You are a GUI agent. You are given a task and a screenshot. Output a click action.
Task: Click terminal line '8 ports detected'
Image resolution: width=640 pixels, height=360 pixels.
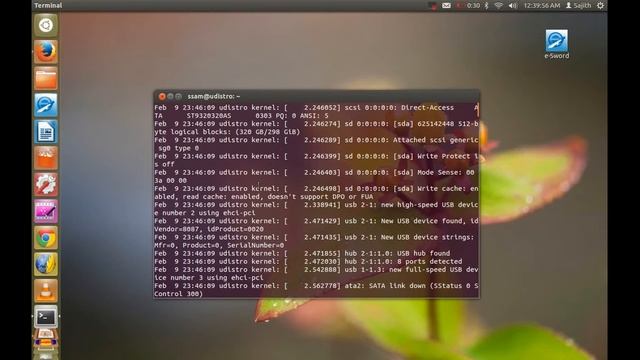point(308,261)
